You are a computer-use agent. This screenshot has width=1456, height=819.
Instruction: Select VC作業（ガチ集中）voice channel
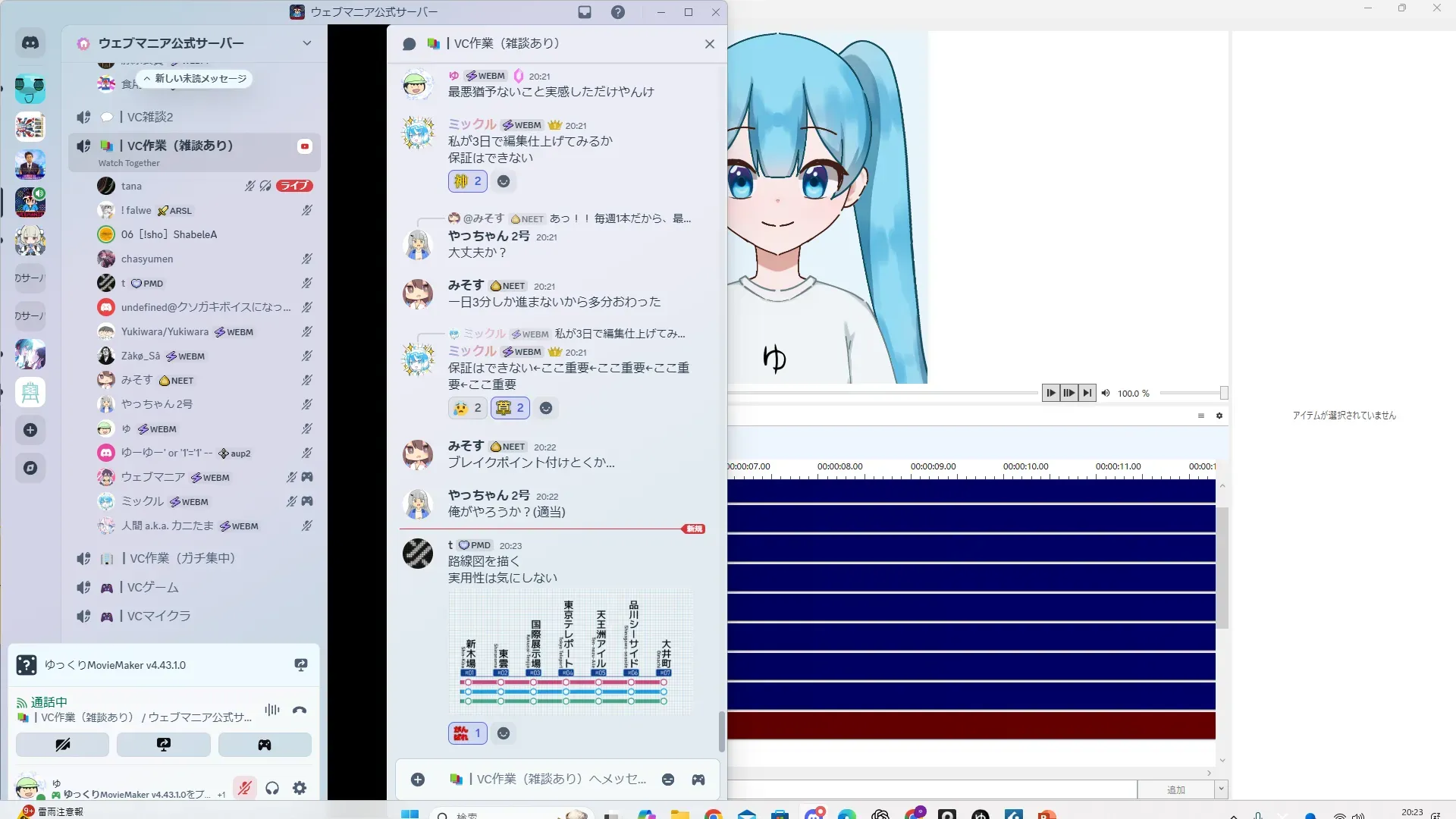tap(182, 558)
